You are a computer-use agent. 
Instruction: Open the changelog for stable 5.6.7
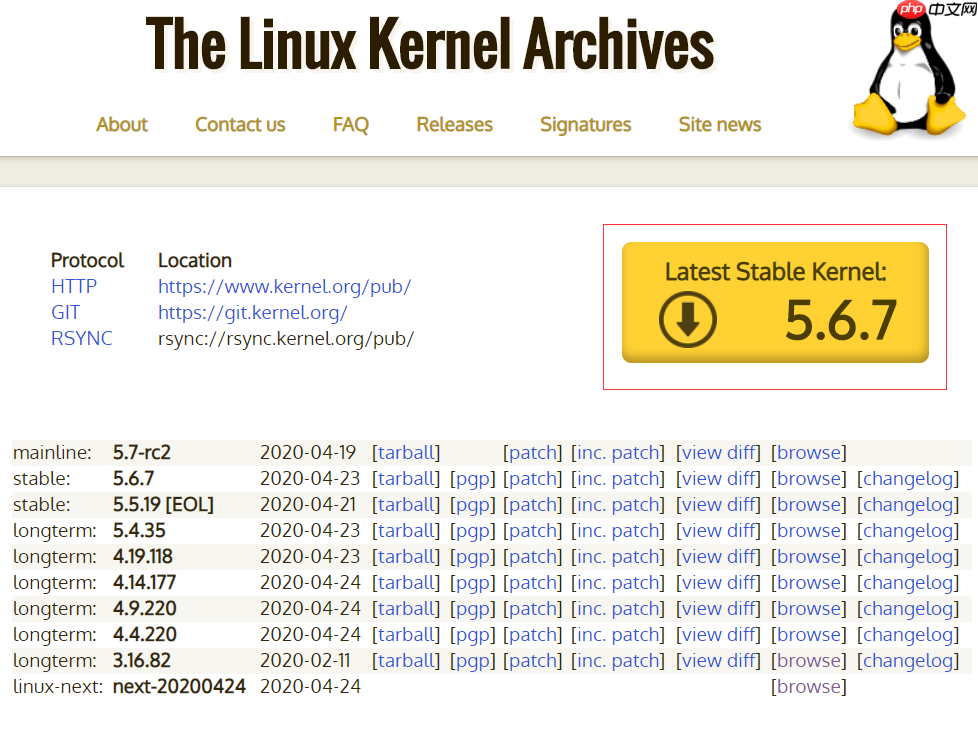point(908,478)
